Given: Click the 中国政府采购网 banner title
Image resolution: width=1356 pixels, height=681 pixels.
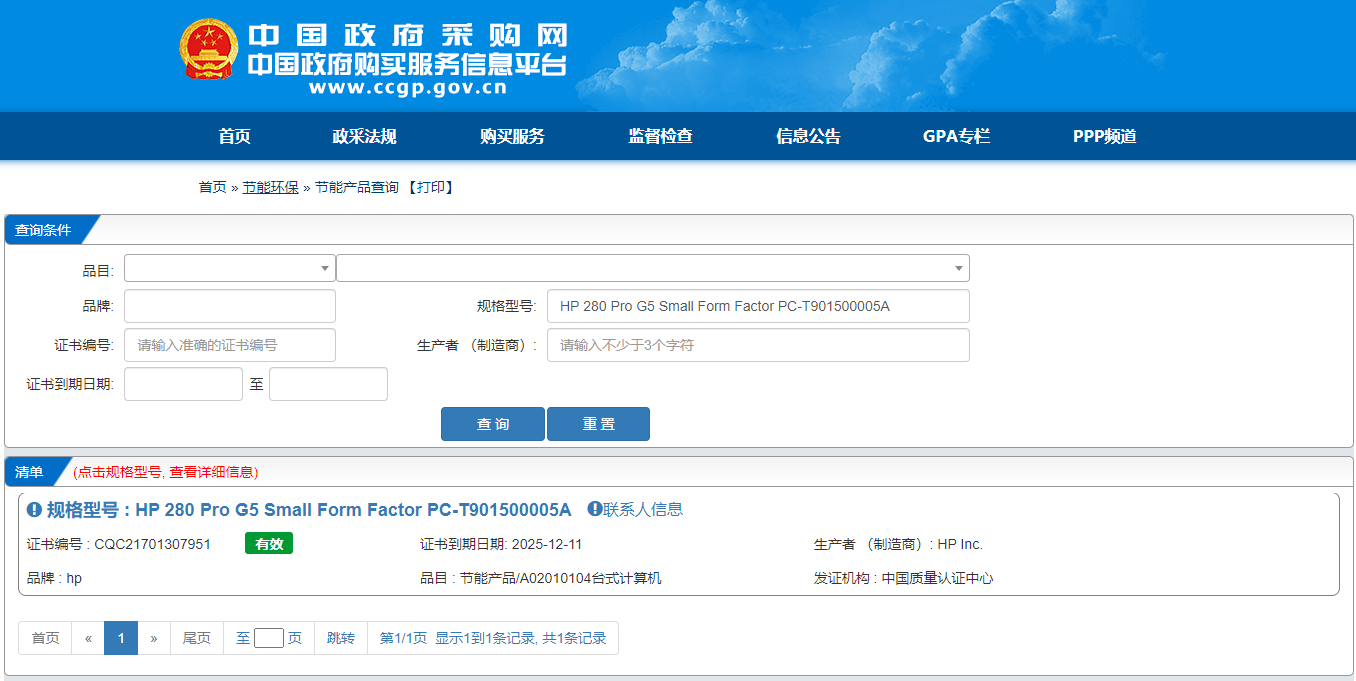Looking at the screenshot, I should click(408, 36).
